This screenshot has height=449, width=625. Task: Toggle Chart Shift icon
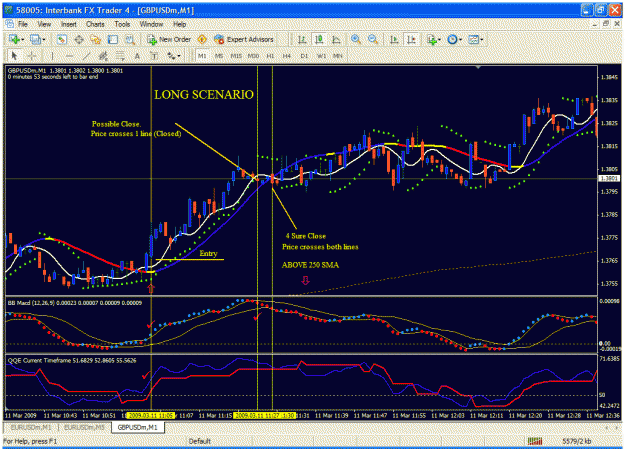[x=411, y=39]
